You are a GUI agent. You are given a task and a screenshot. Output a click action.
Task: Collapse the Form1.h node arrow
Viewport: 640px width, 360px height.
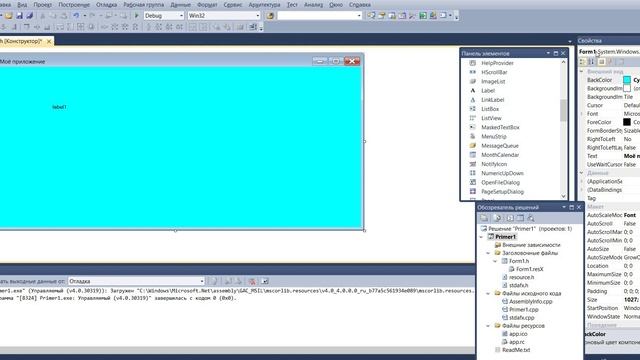point(495,261)
